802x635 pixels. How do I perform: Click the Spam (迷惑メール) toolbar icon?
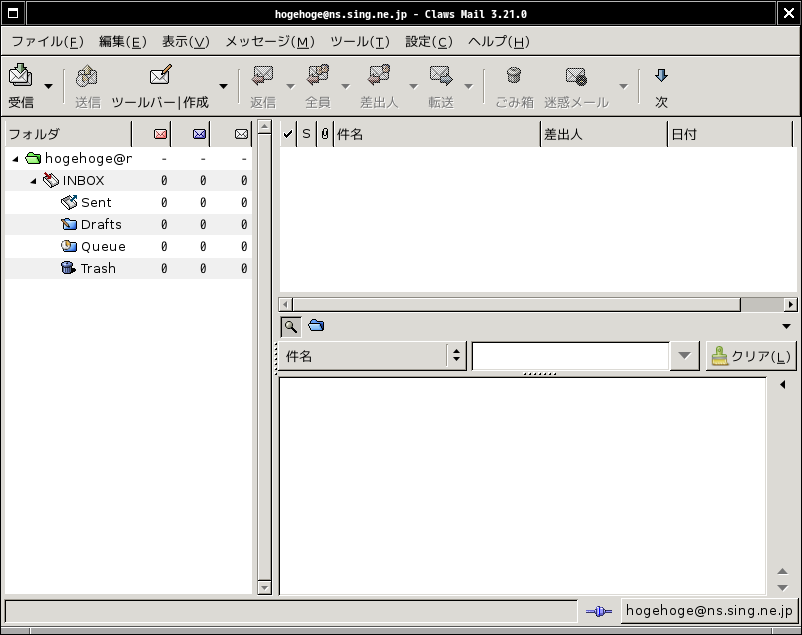point(576,76)
